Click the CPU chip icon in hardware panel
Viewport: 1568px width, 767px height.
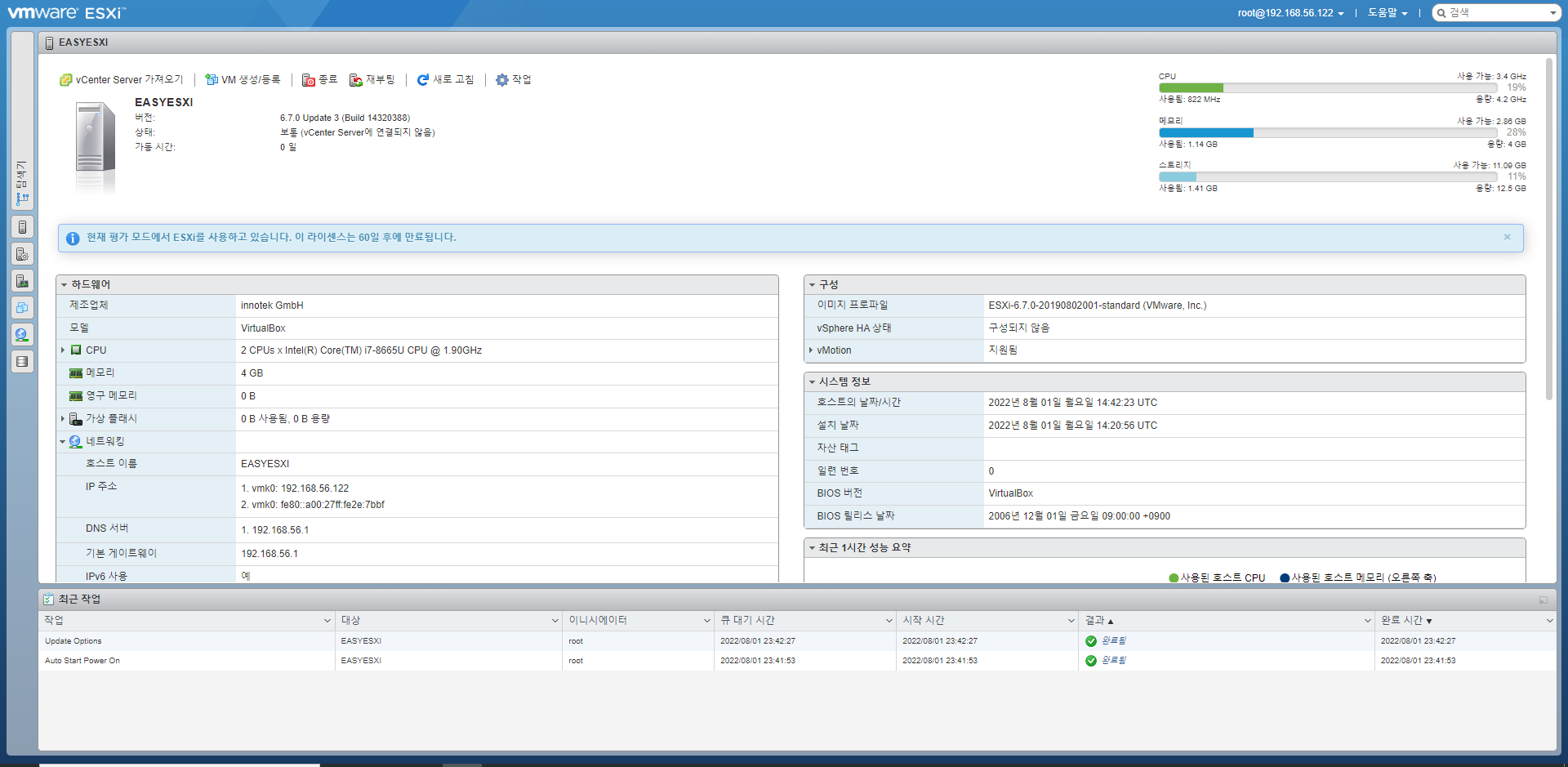point(76,350)
